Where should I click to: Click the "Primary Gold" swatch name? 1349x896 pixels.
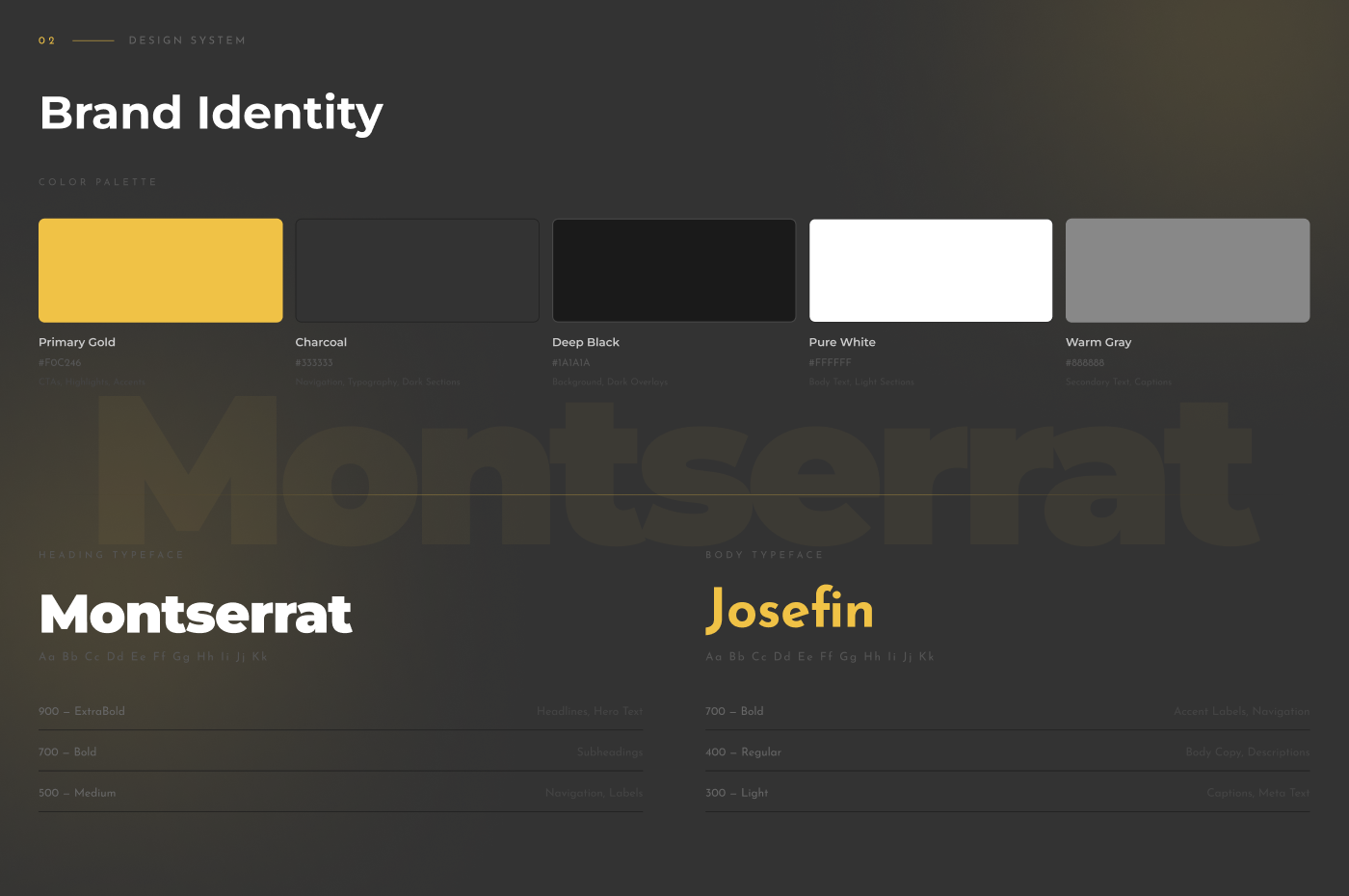[77, 342]
